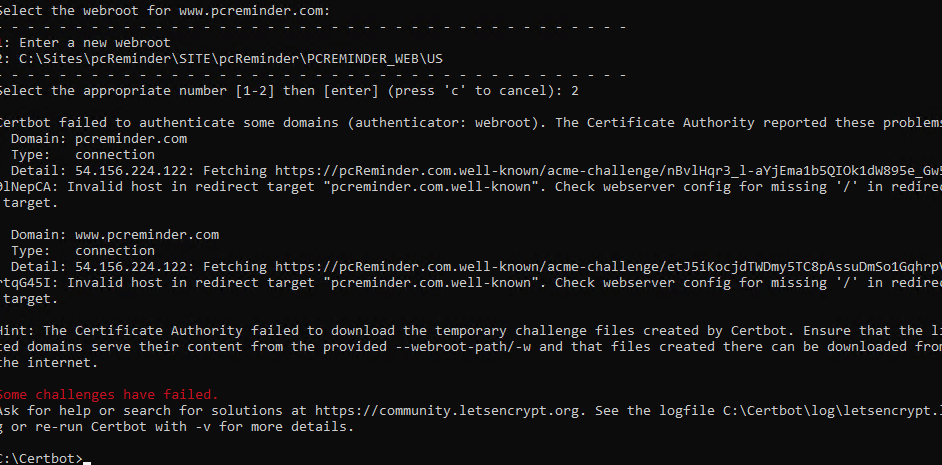The image size is (942, 465).
Task: Click the first "Type: connection" line
Action: [x=83, y=155]
